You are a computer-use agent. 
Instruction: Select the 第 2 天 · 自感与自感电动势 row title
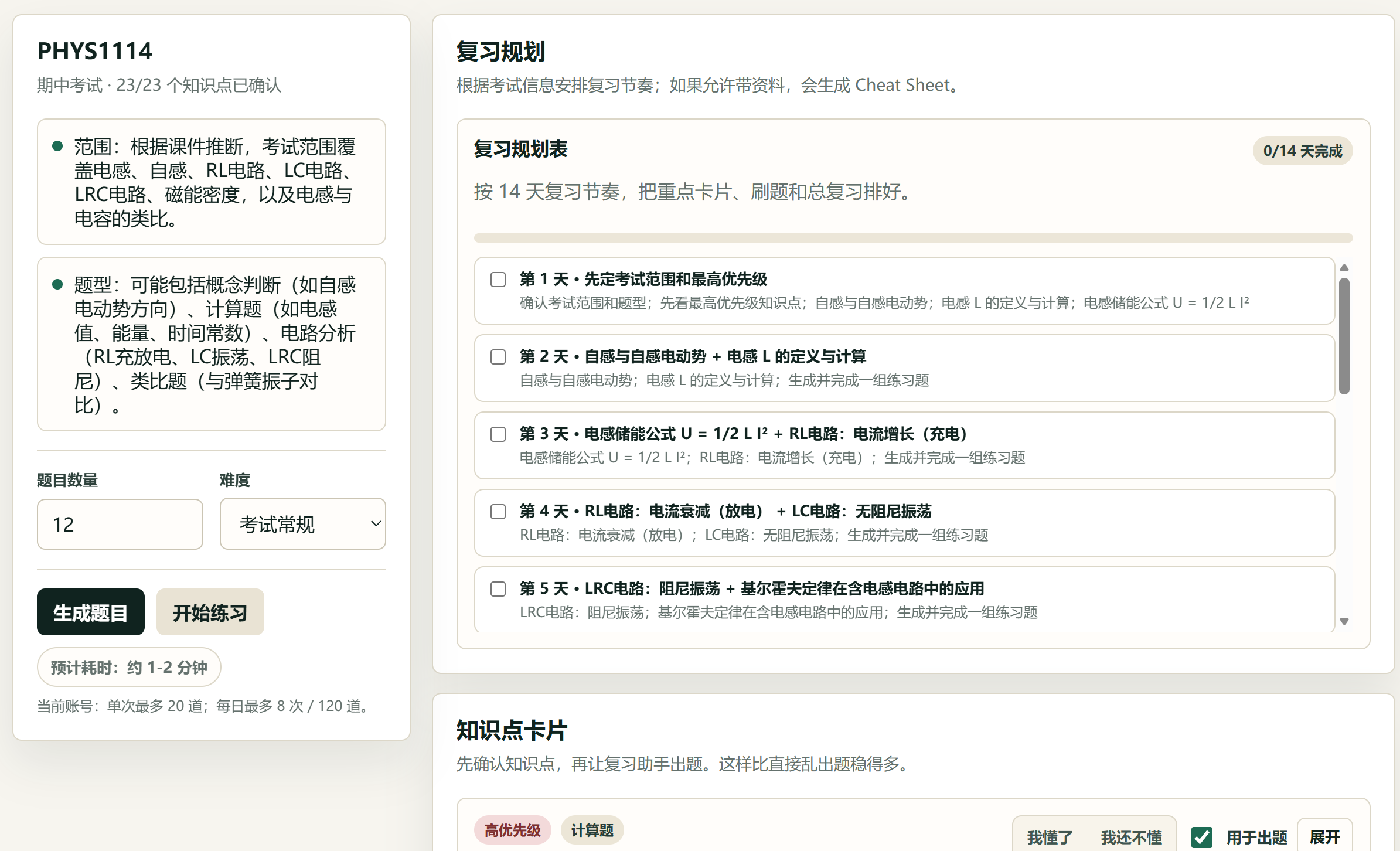click(693, 356)
